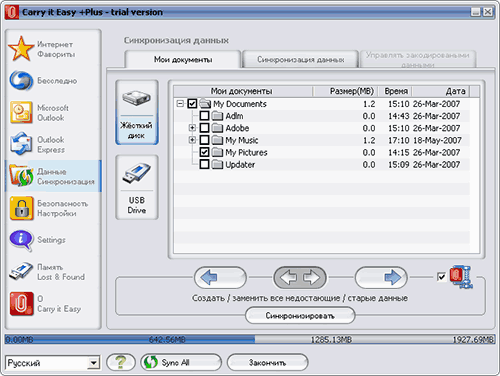This screenshot has height=376, width=500.
Task: Check the My Music folder checkbox
Action: [204, 140]
